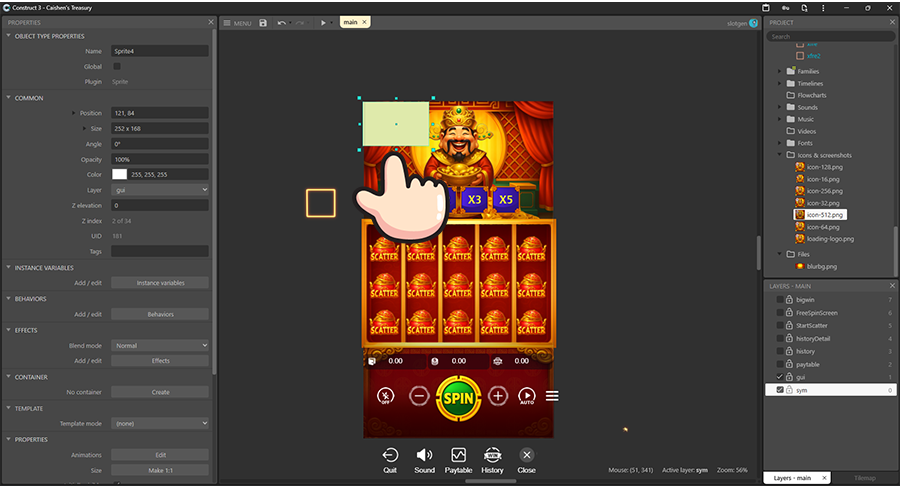Open the Blend mode dropdown
This screenshot has height=488, width=900.
click(x=160, y=346)
